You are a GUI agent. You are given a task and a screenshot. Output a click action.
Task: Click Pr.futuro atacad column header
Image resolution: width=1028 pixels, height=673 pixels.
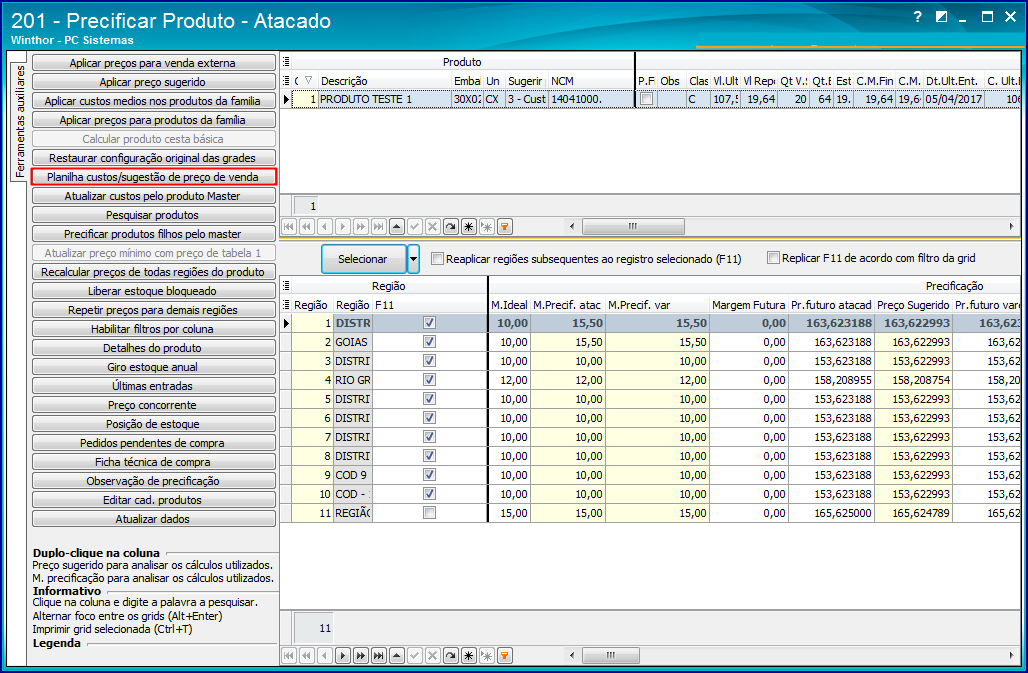coord(831,305)
